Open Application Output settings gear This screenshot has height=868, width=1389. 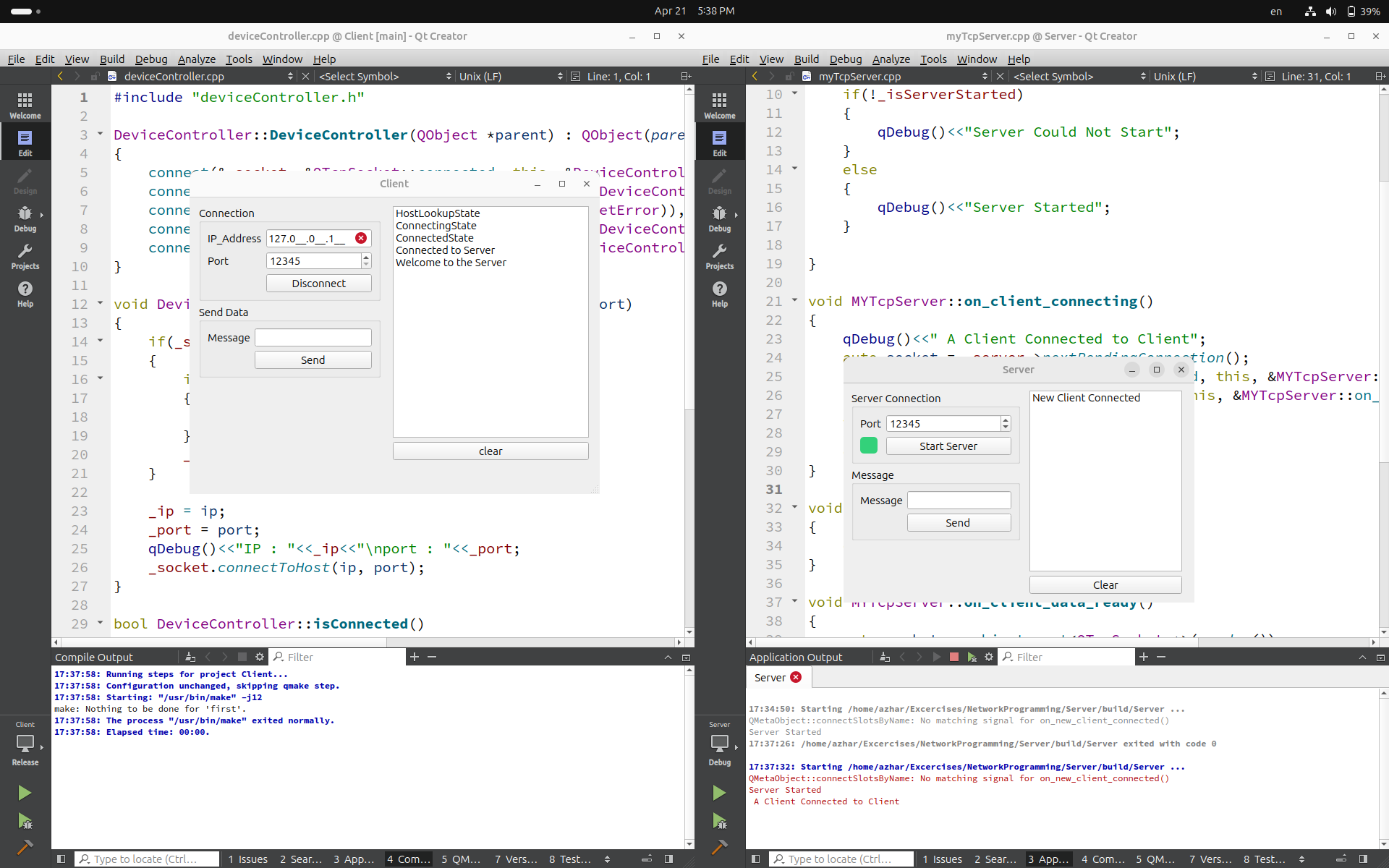tap(989, 657)
